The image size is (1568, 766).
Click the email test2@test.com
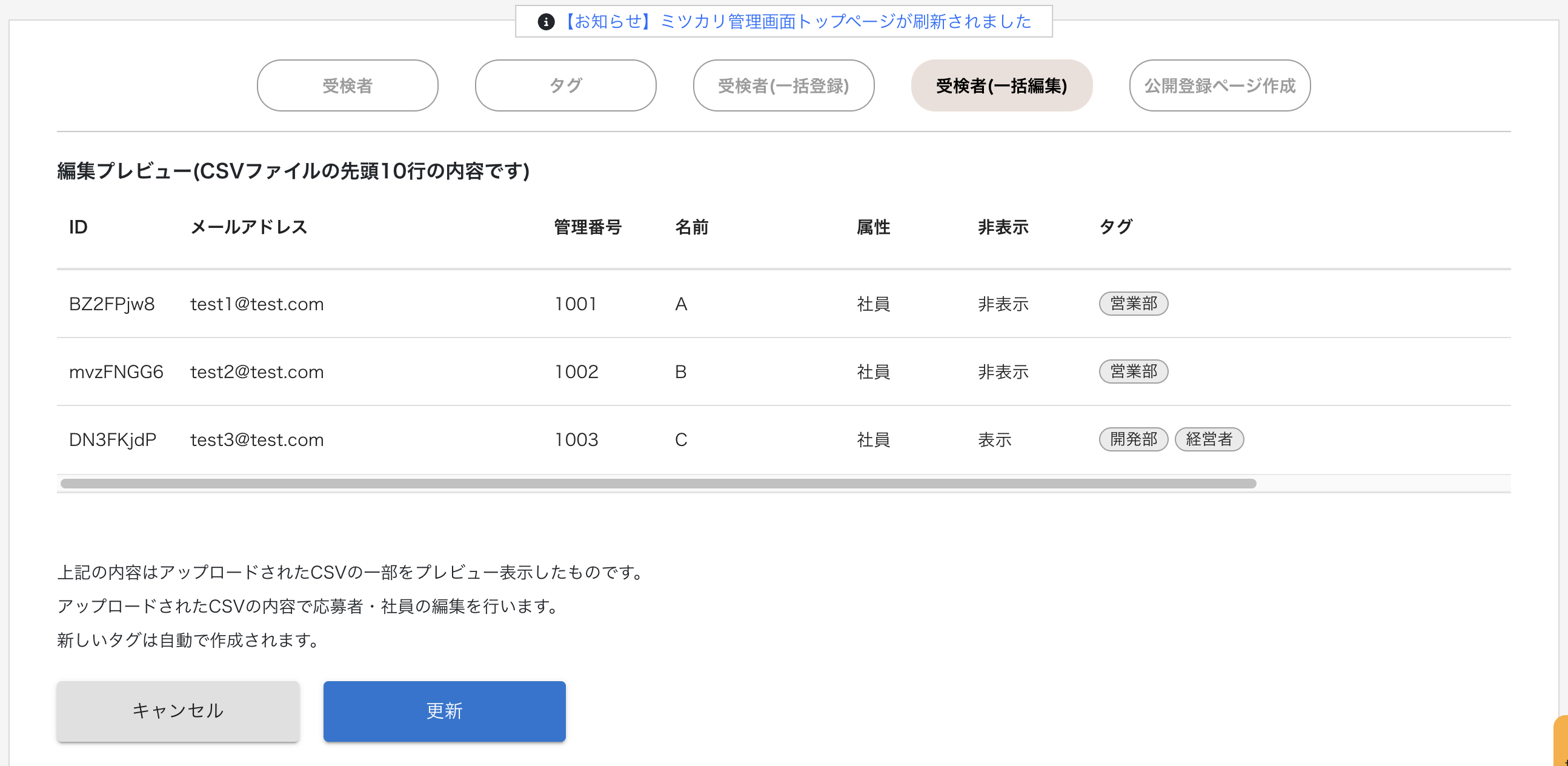tap(257, 372)
